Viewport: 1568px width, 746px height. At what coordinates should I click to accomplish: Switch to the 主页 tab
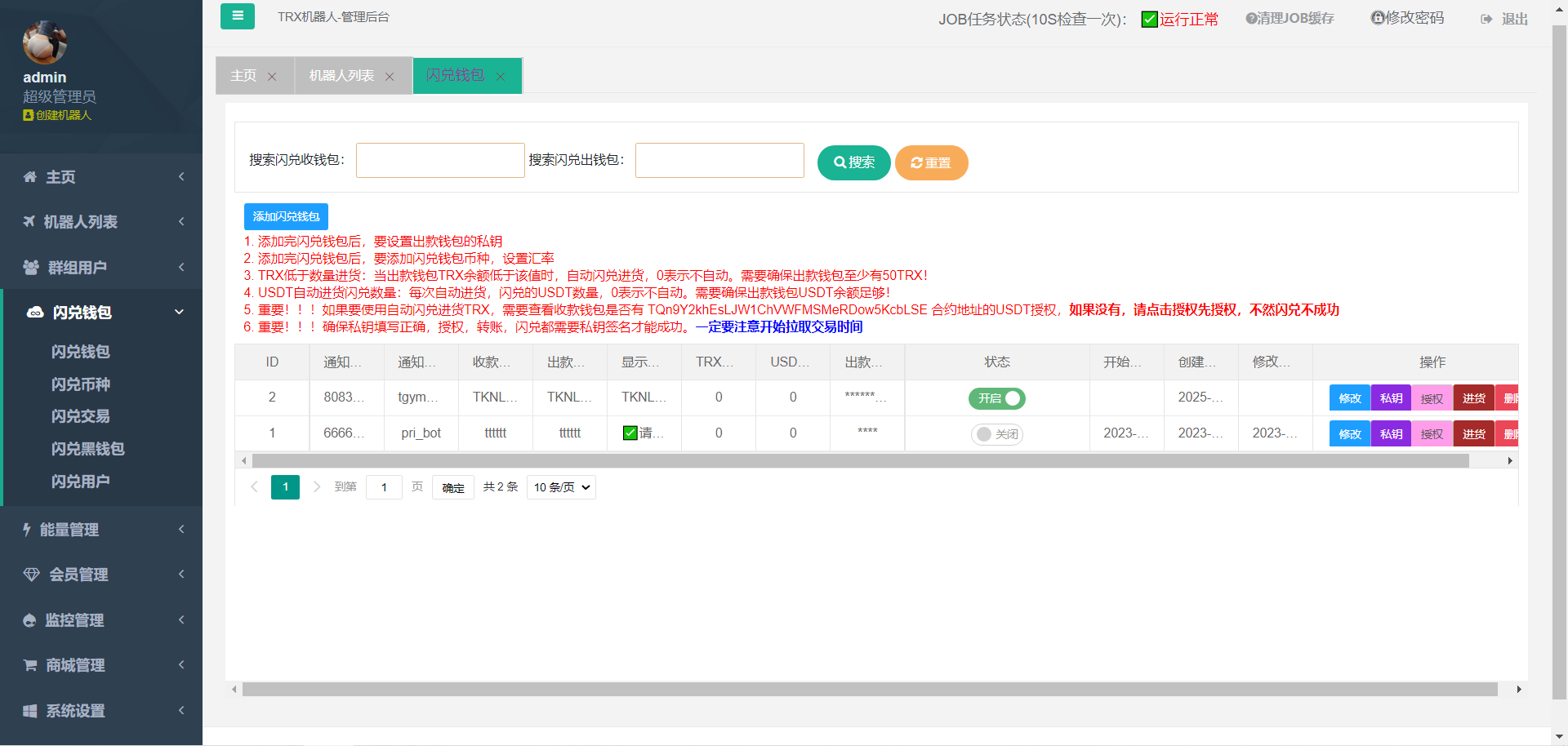(243, 76)
